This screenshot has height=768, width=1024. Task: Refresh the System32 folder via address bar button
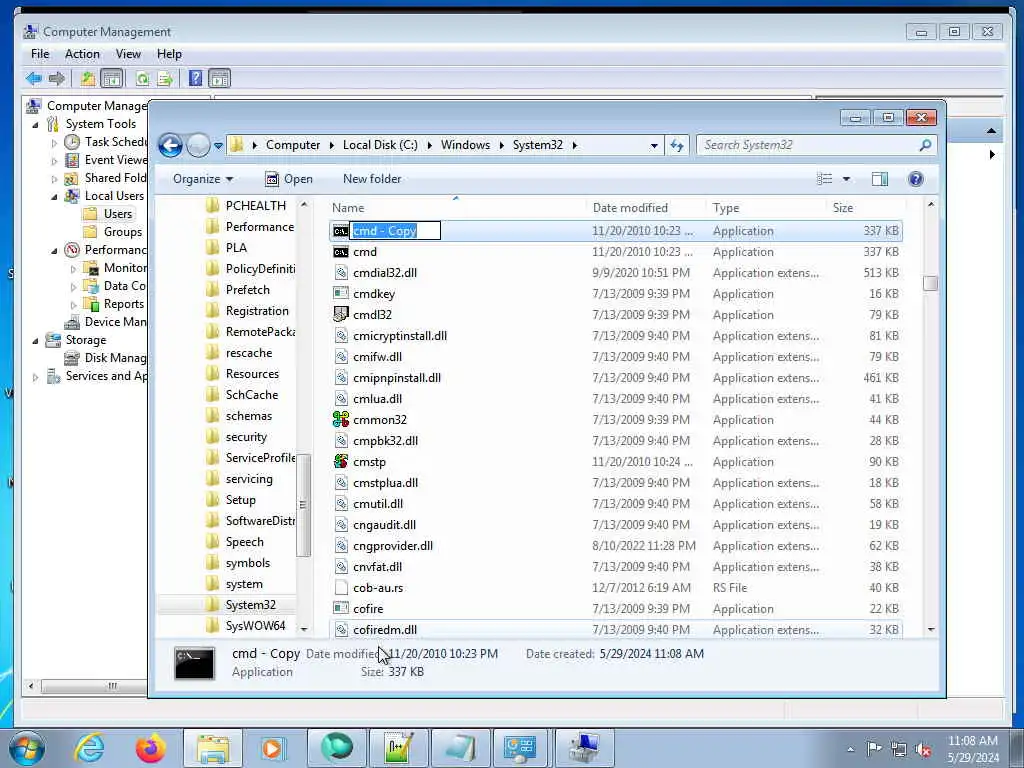[x=677, y=145]
